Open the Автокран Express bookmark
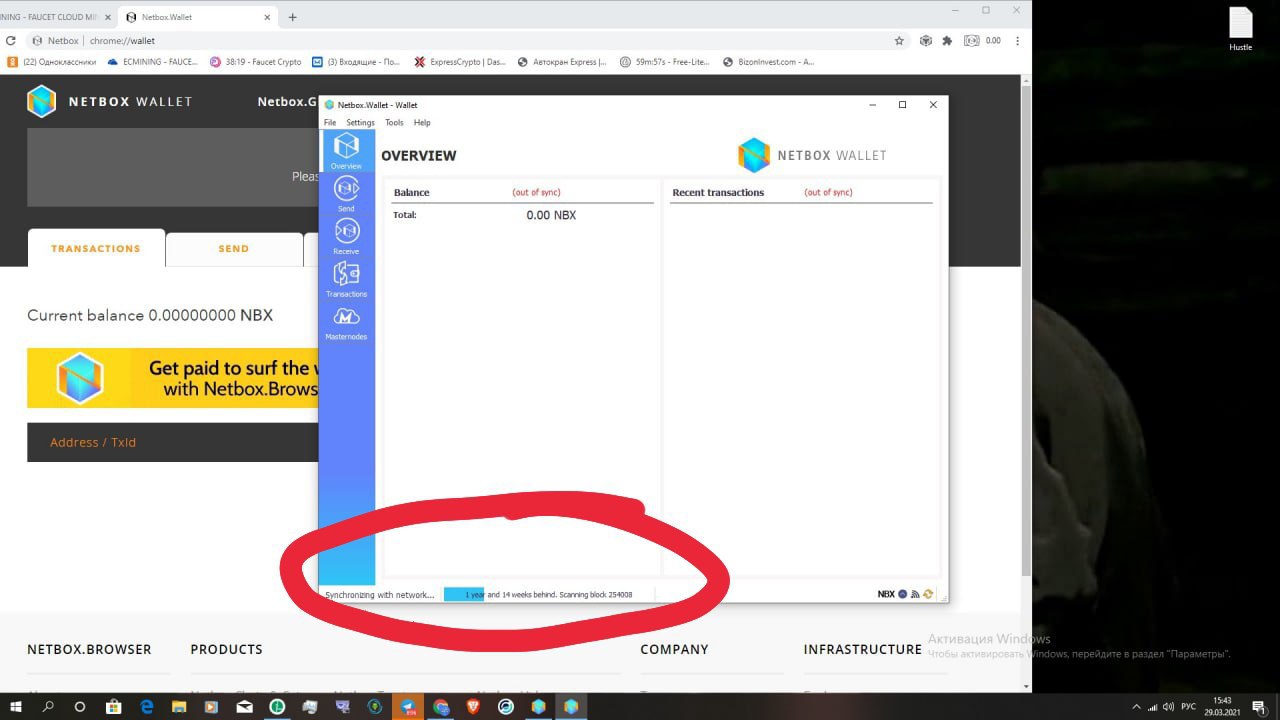The height and width of the screenshot is (720, 1280). coord(562,61)
